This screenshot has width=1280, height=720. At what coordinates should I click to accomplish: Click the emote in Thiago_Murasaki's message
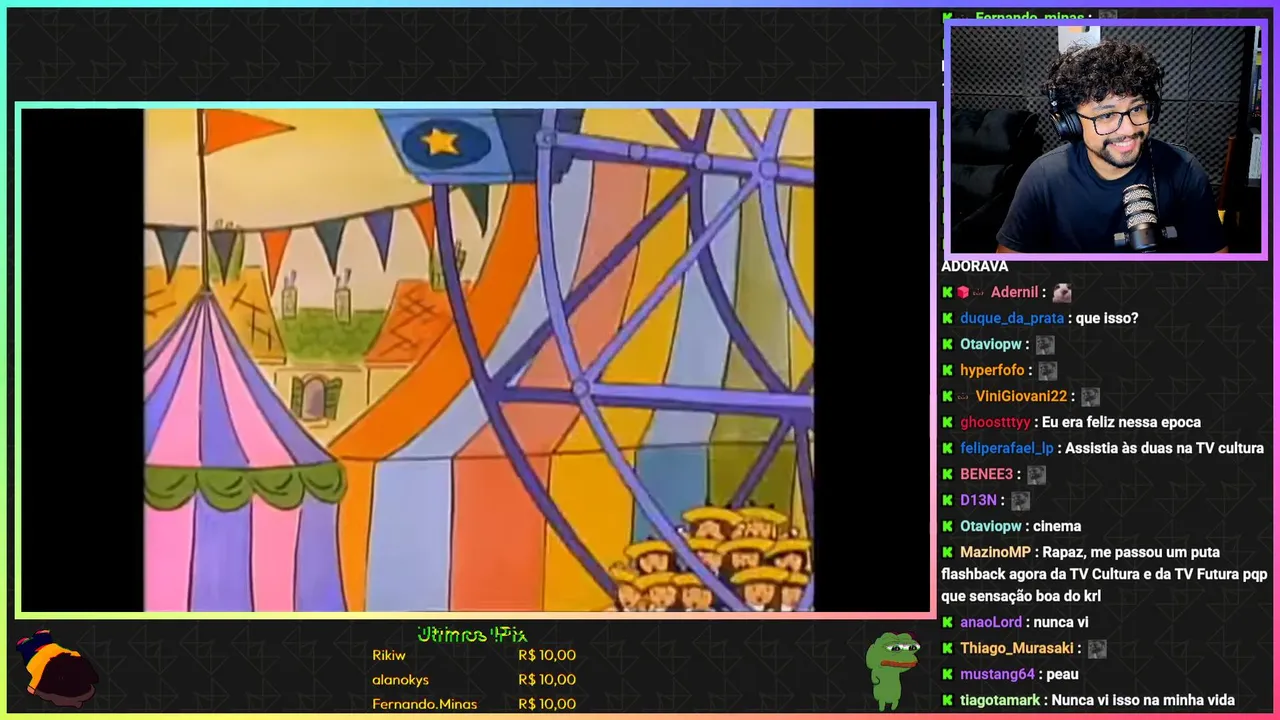(x=1097, y=648)
